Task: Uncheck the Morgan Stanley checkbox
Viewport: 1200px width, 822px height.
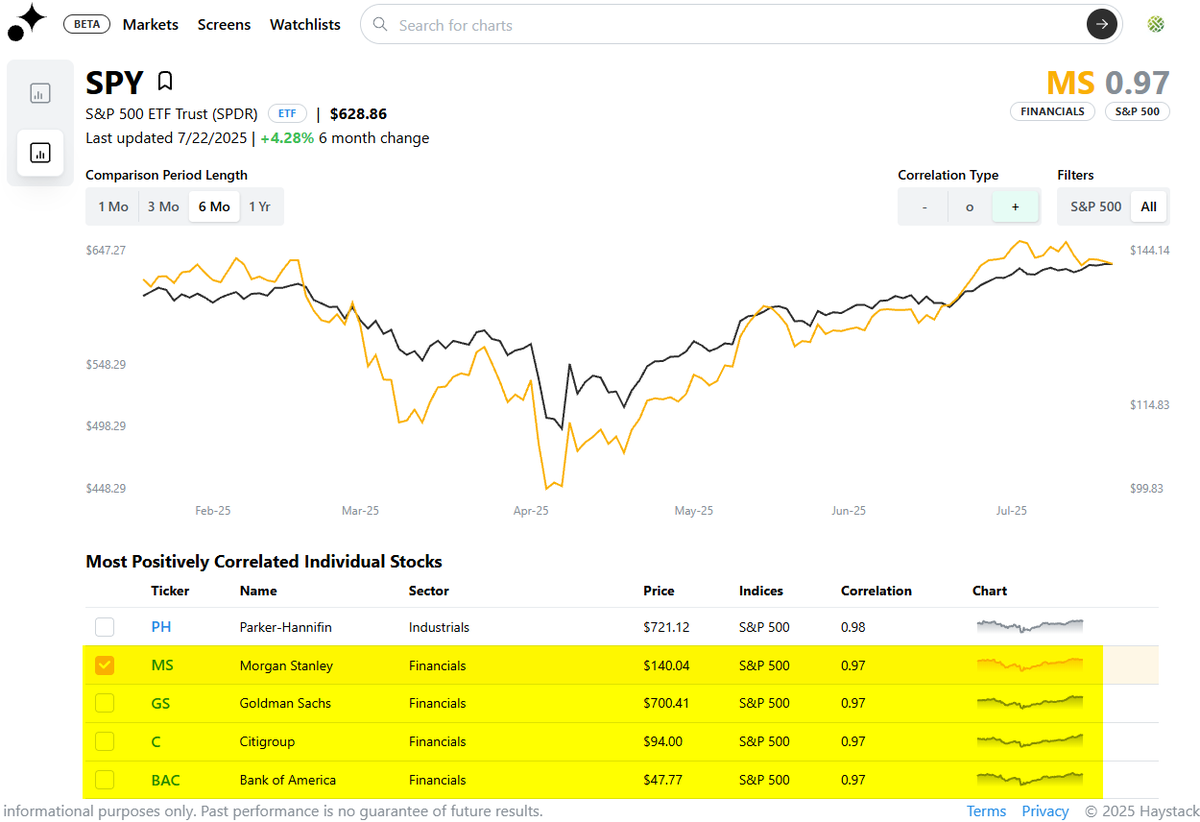Action: point(105,665)
